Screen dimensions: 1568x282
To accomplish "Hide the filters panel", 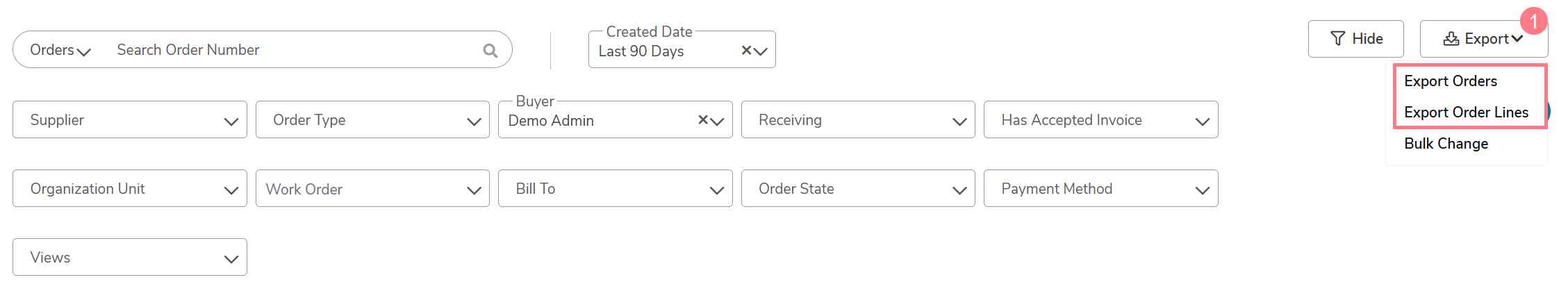I will (1355, 39).
